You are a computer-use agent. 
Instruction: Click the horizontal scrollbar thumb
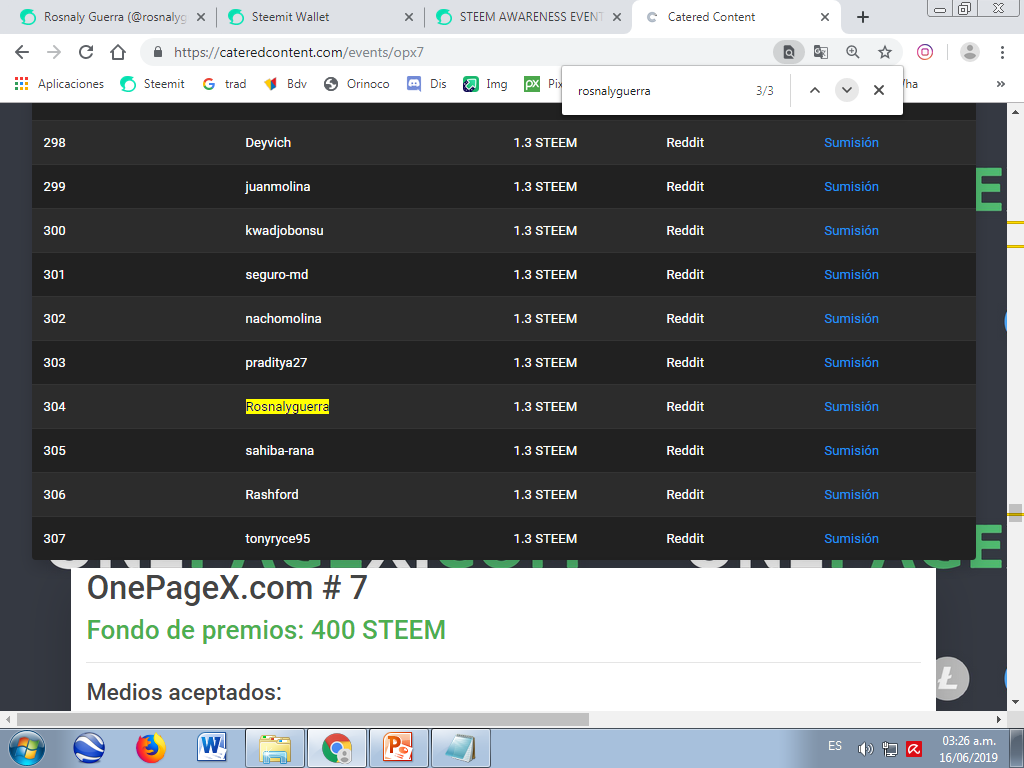click(302, 719)
